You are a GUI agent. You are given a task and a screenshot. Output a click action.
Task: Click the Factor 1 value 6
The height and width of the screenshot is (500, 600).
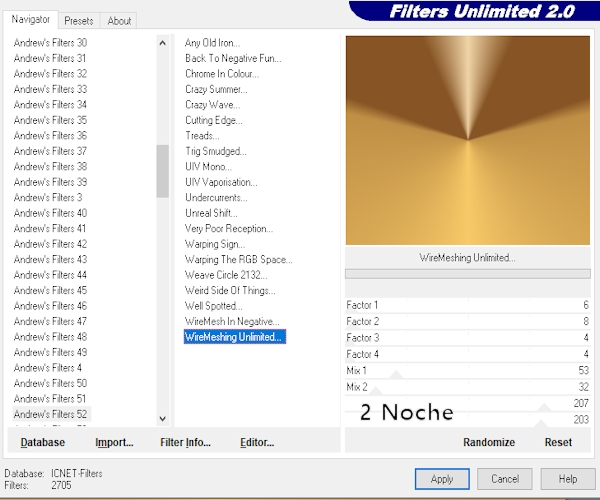click(x=585, y=305)
